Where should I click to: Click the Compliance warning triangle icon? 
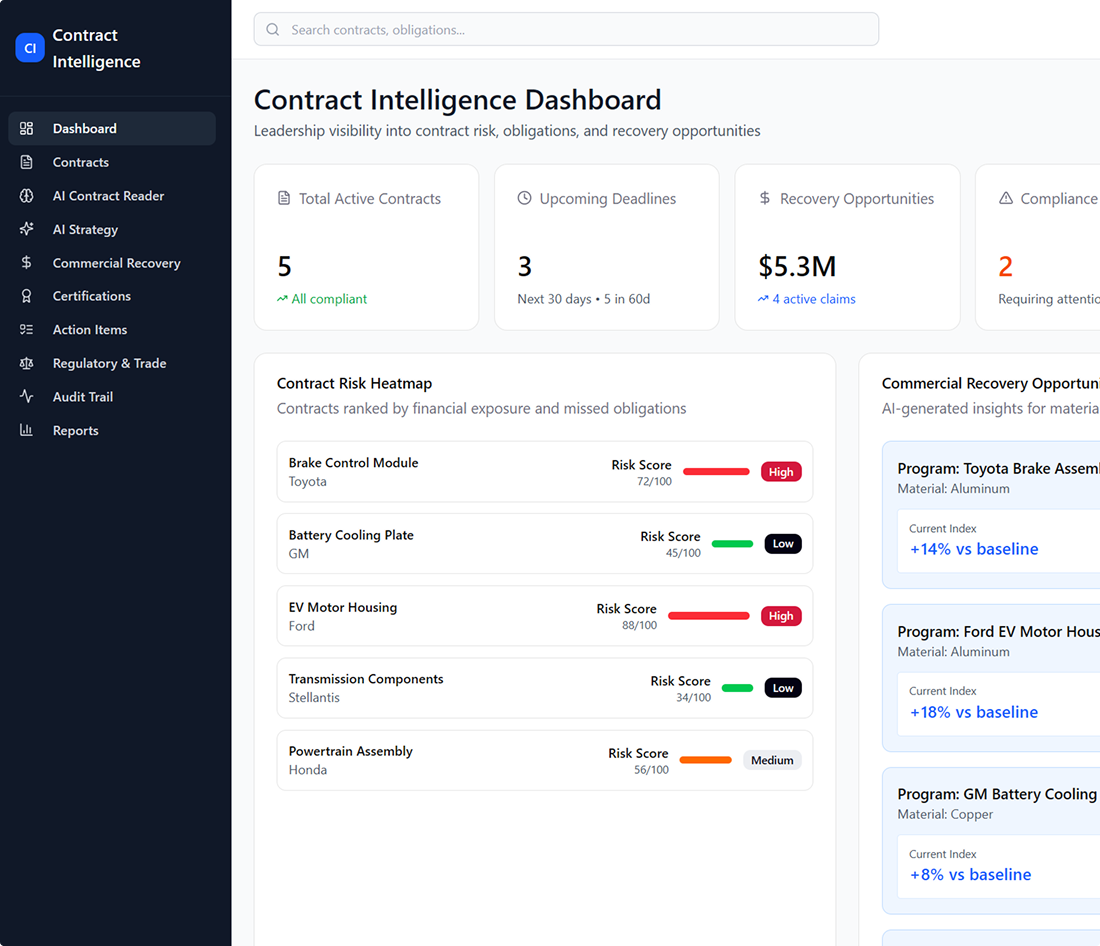point(1006,198)
